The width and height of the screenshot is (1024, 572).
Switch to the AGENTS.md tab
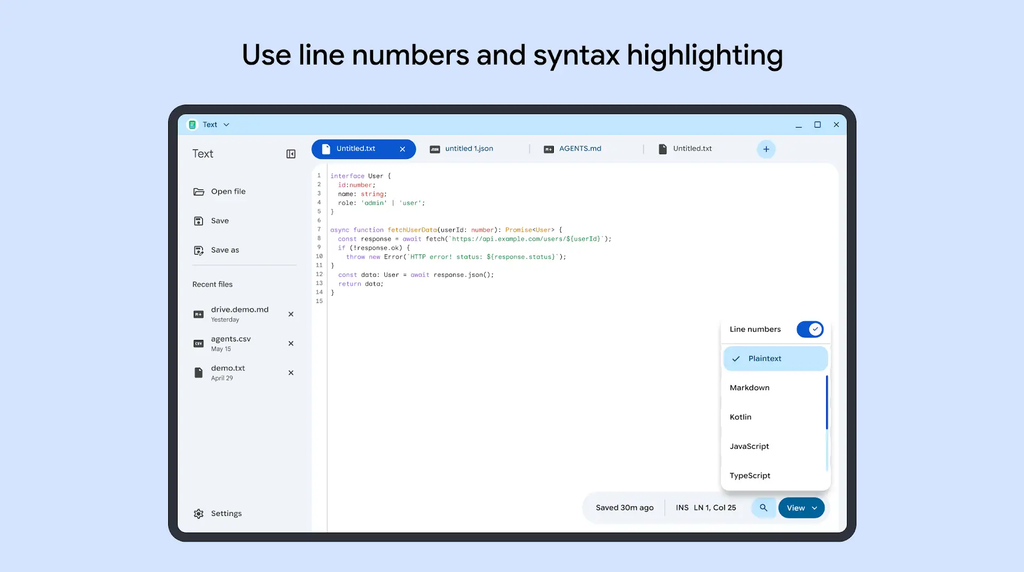[x=580, y=150]
